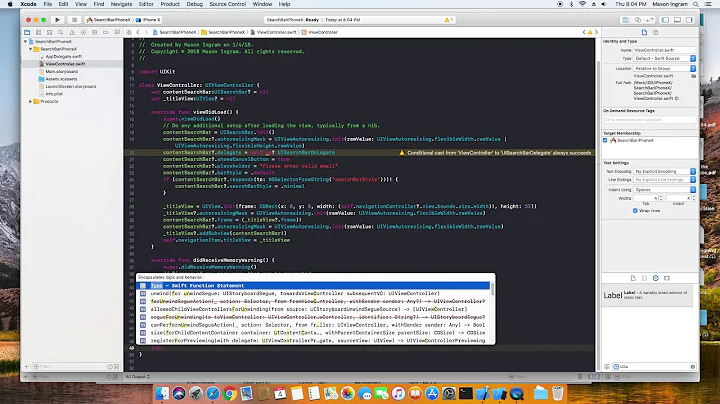This screenshot has width=720, height=404.
Task: Select 'func - Swift Function Statement' completion
Action: pos(314,286)
